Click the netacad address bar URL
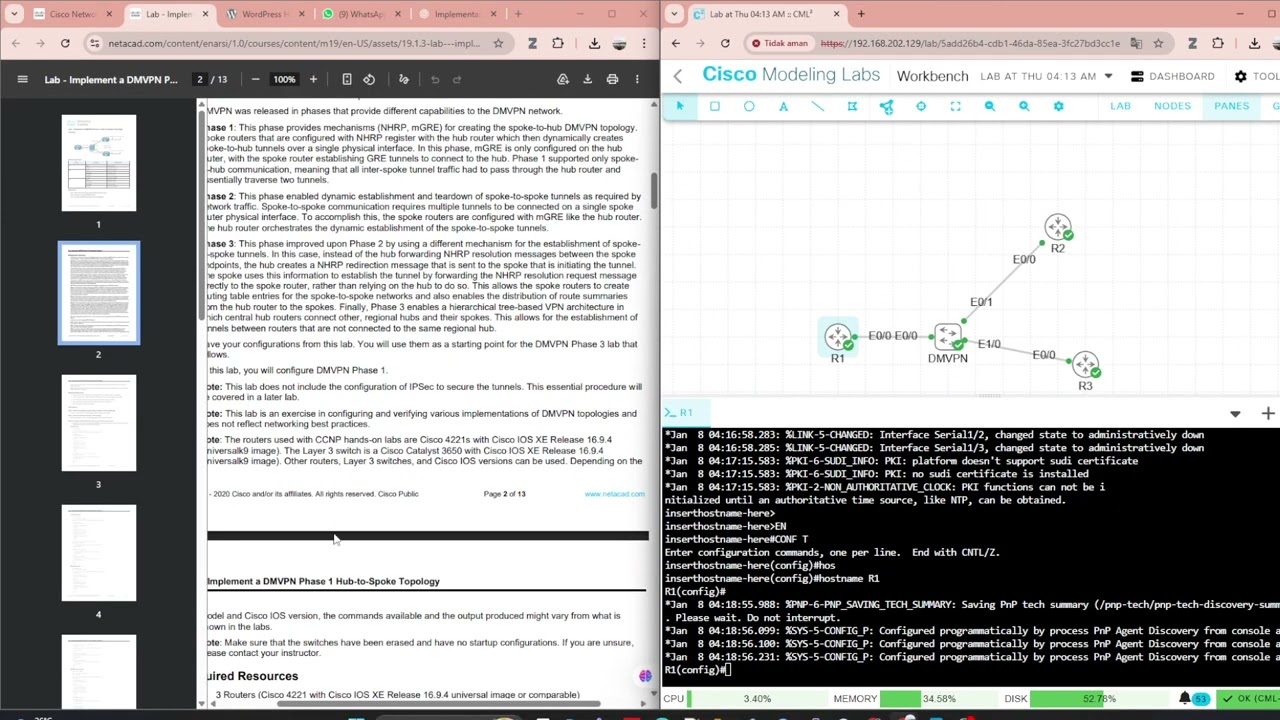Viewport: 1280px width, 720px height. coord(294,43)
